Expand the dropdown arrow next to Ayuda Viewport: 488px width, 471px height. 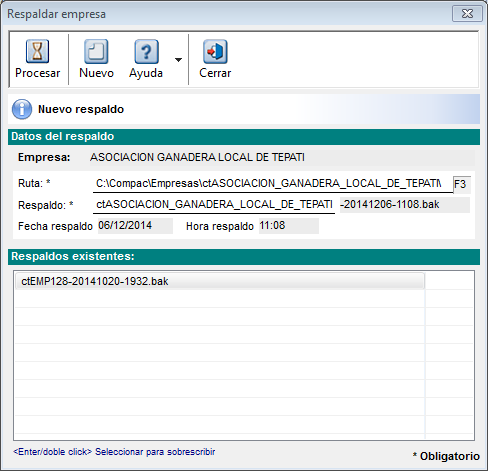point(178,60)
